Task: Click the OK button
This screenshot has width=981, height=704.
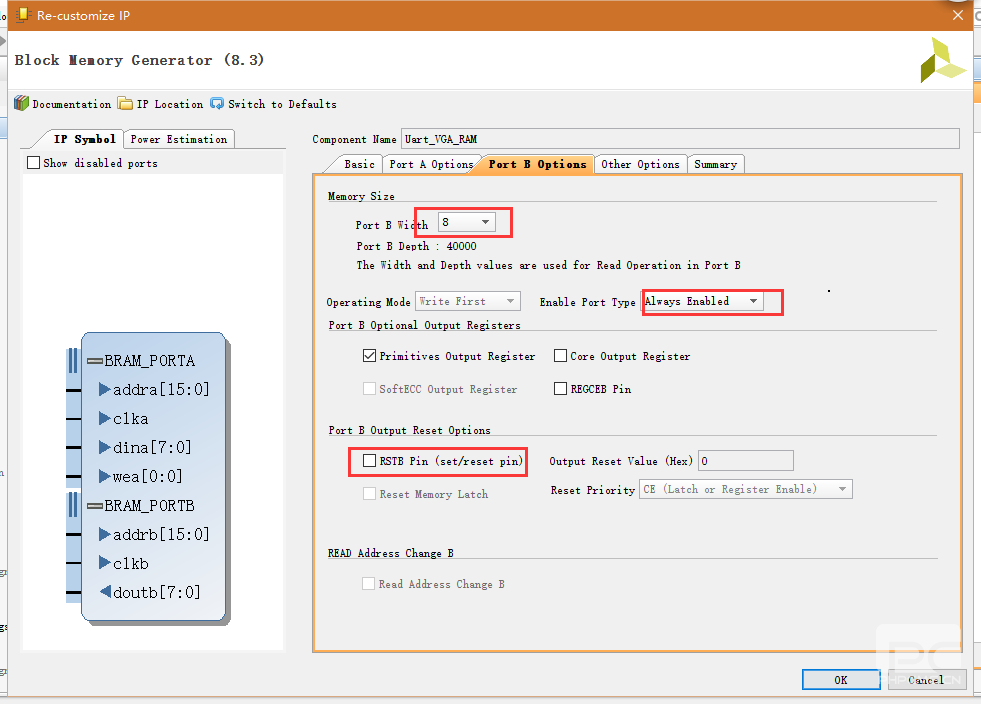Action: pyautogui.click(x=841, y=680)
